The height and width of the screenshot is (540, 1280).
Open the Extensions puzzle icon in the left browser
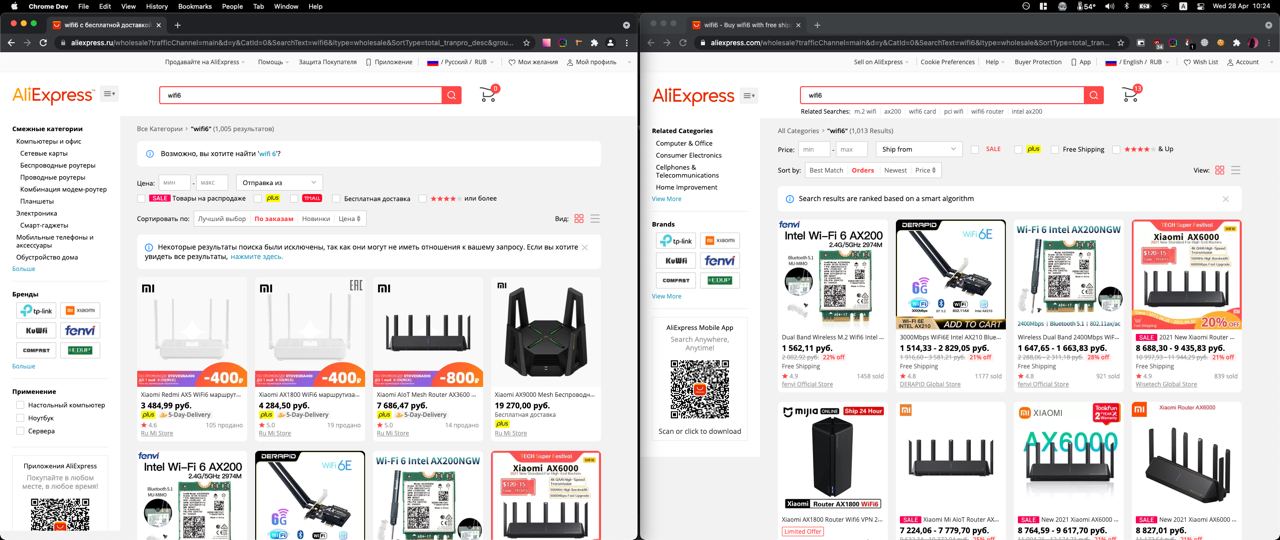594,43
